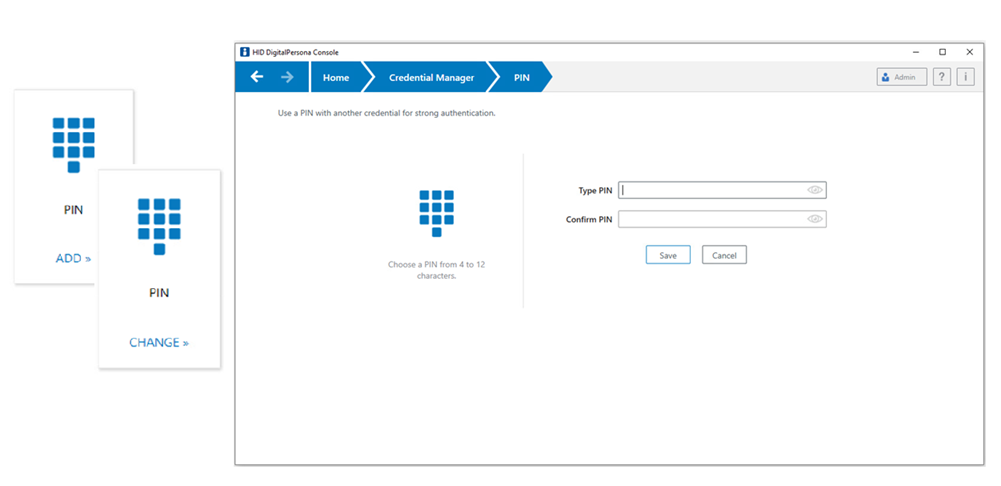Viewport: 1001px width, 486px height.
Task: Click the HID DigitalPersona Console title icon
Action: 243,52
